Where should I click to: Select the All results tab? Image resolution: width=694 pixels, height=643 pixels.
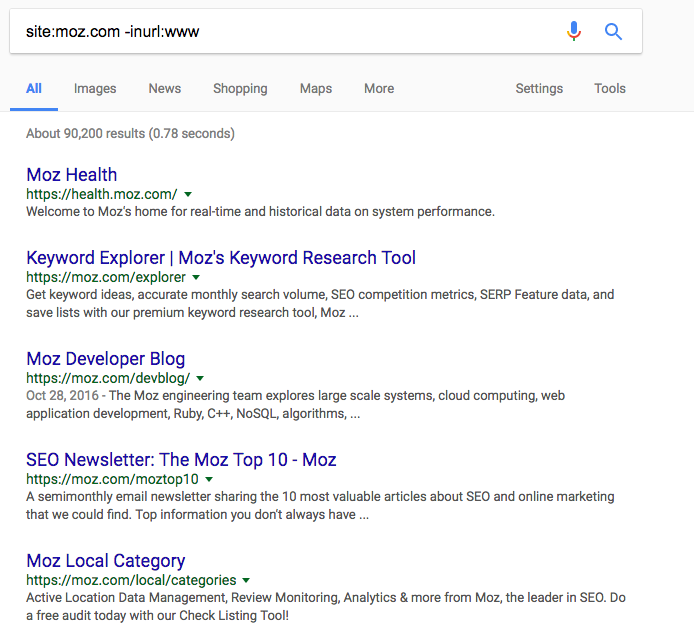click(34, 89)
